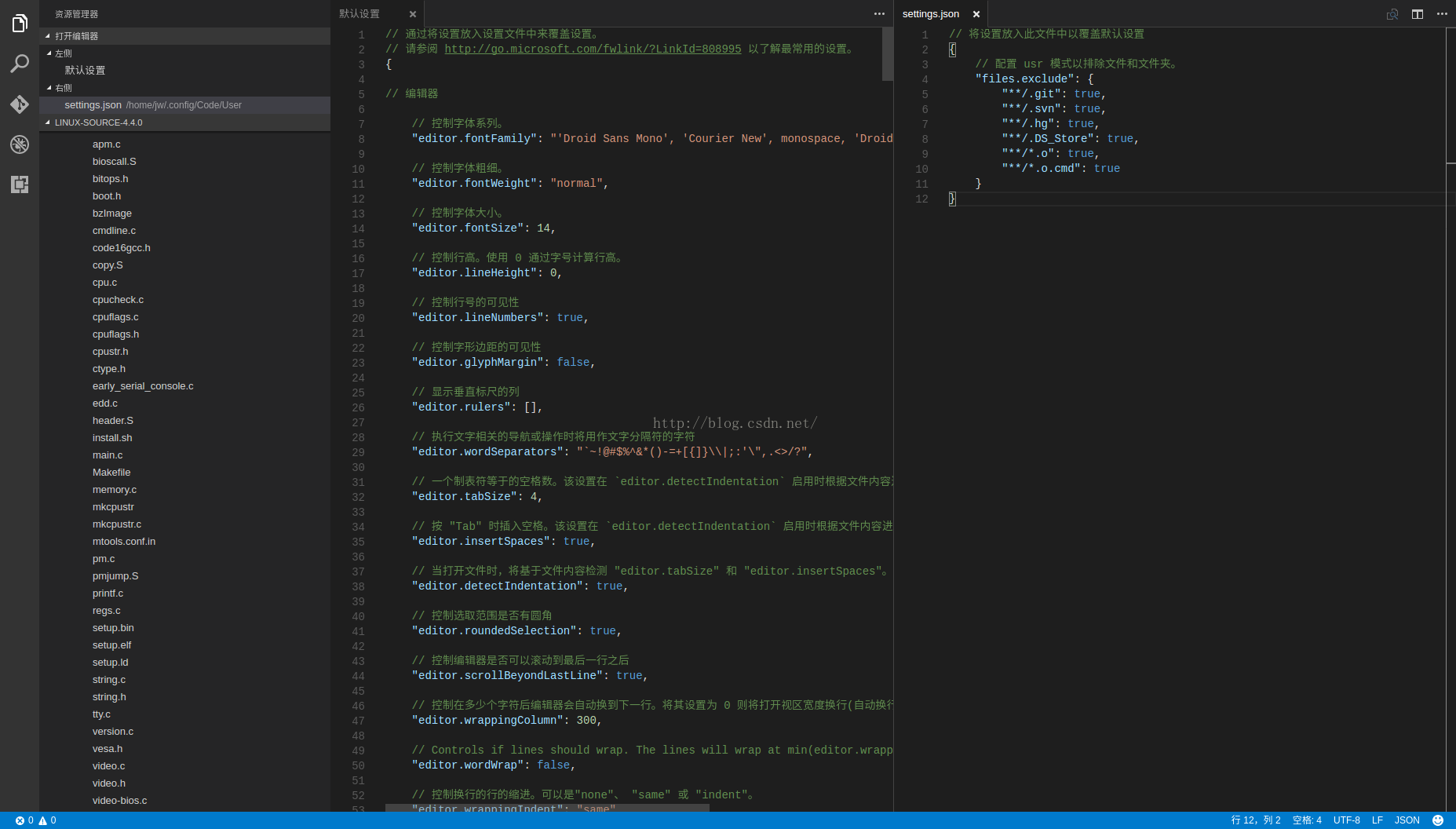Collapse the 左侧 editor group
The width and height of the screenshot is (1456, 829).
tap(184, 53)
